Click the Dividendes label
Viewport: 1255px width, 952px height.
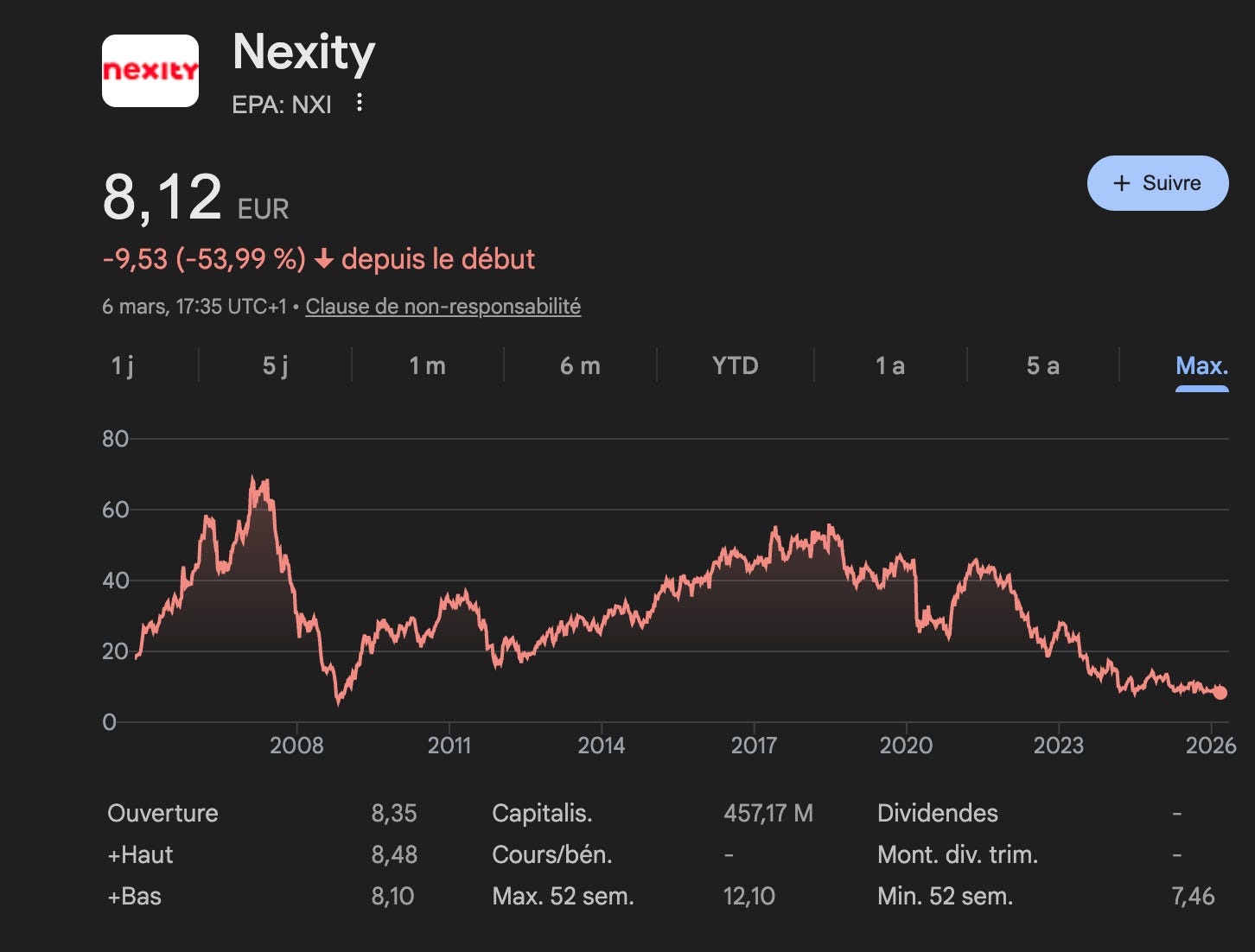(937, 813)
